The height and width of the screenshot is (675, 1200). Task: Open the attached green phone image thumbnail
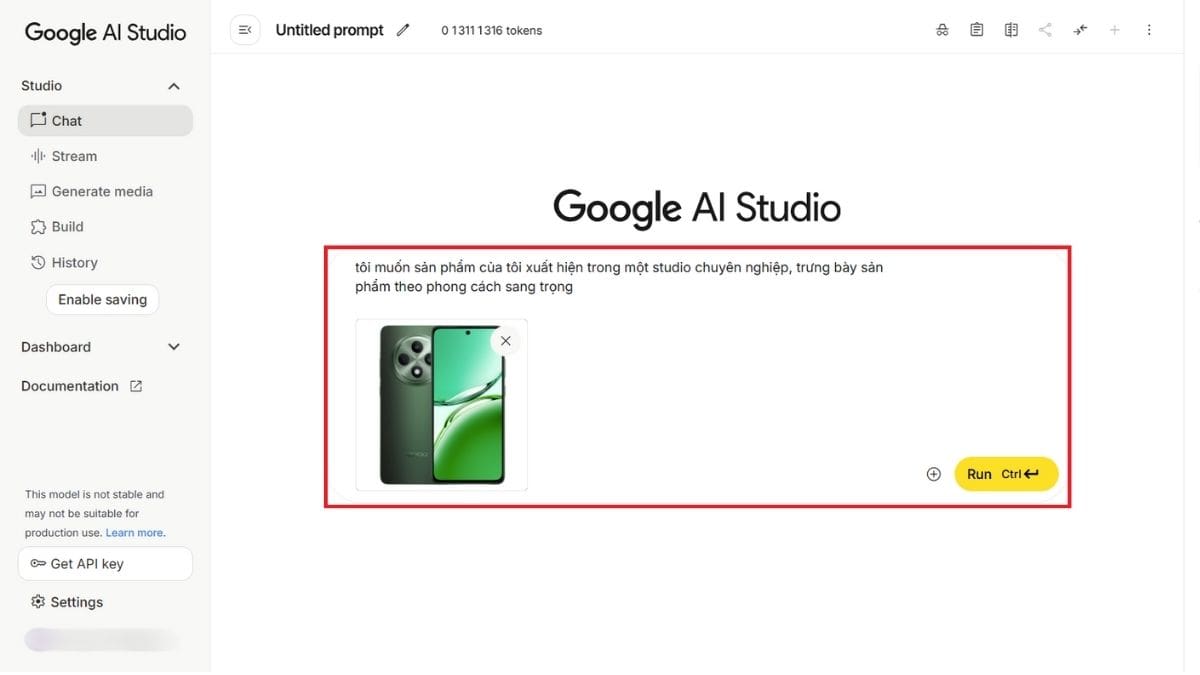pos(442,405)
